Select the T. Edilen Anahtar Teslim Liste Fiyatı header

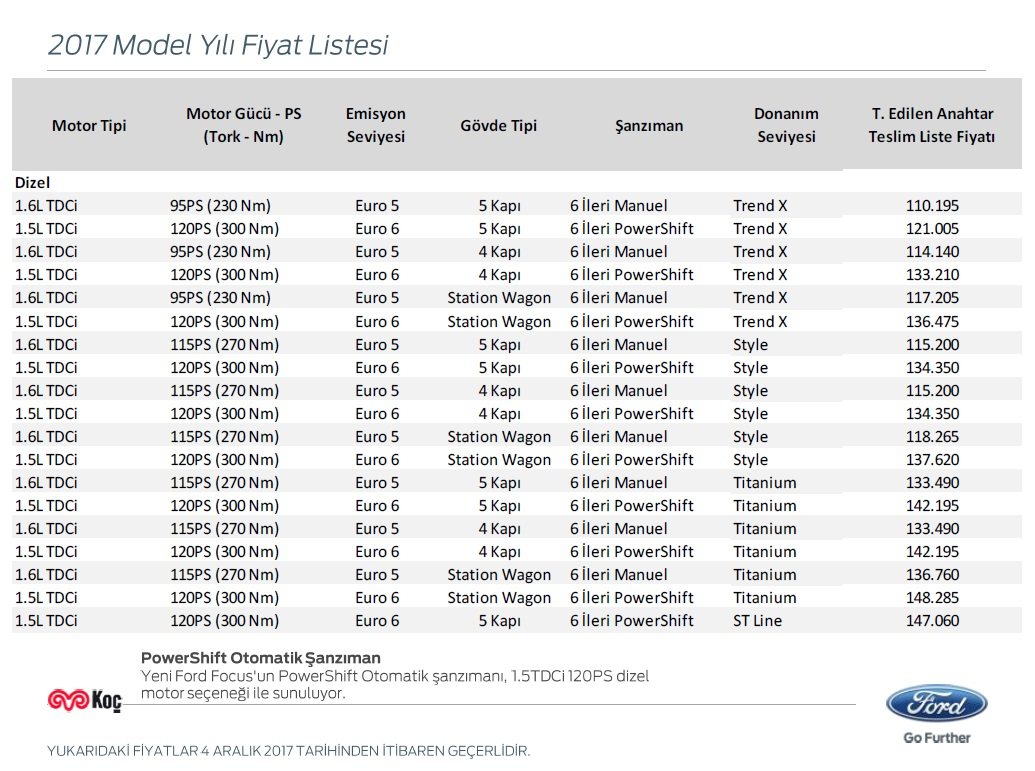(x=931, y=125)
